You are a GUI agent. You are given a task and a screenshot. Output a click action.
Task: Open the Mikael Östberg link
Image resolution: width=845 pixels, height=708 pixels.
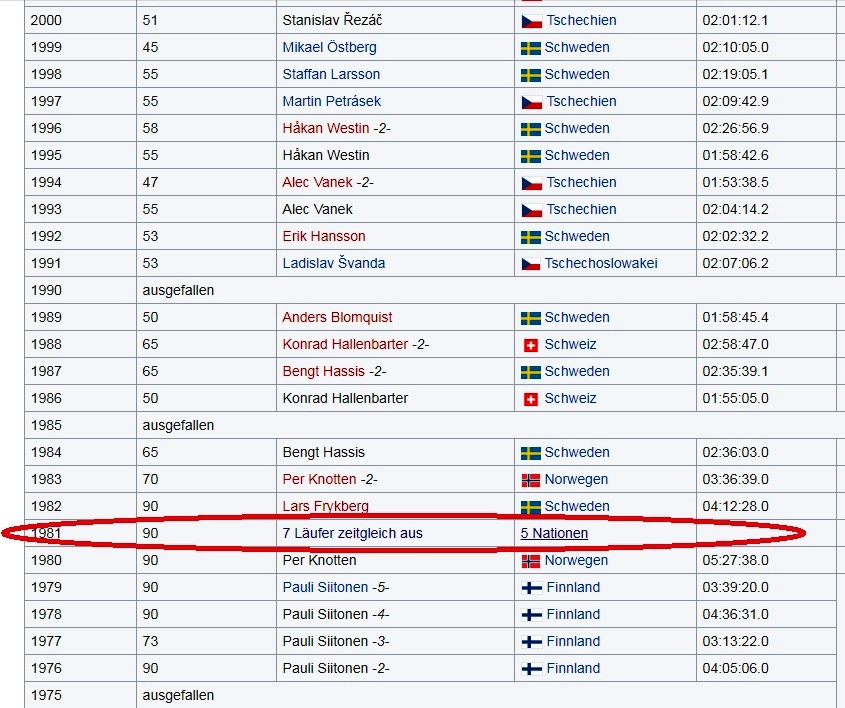pyautogui.click(x=329, y=47)
